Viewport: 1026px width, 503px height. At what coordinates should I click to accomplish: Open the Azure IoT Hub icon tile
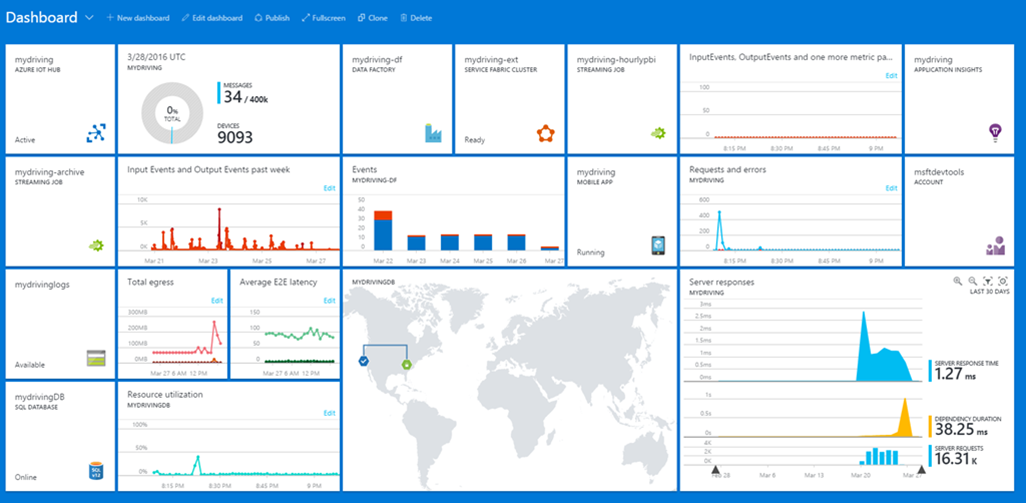click(x=97, y=132)
